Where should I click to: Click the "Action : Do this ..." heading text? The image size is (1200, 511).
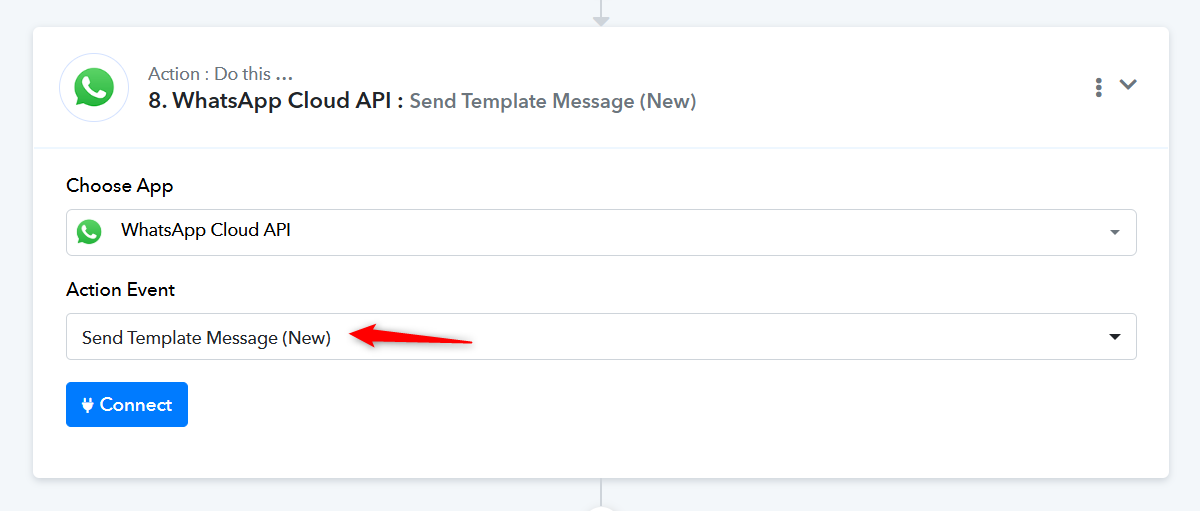(x=220, y=74)
